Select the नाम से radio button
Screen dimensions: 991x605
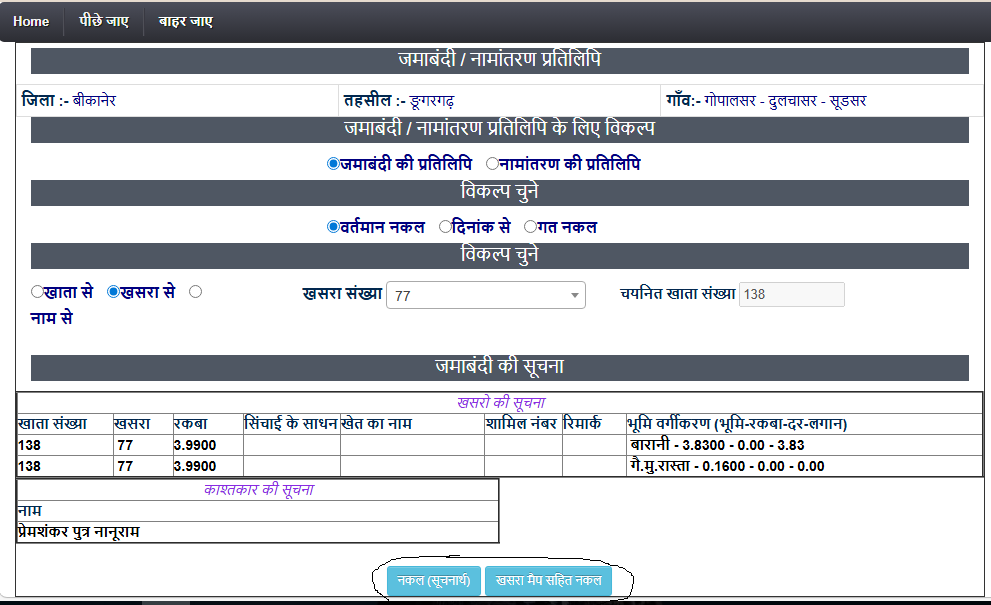click(195, 292)
